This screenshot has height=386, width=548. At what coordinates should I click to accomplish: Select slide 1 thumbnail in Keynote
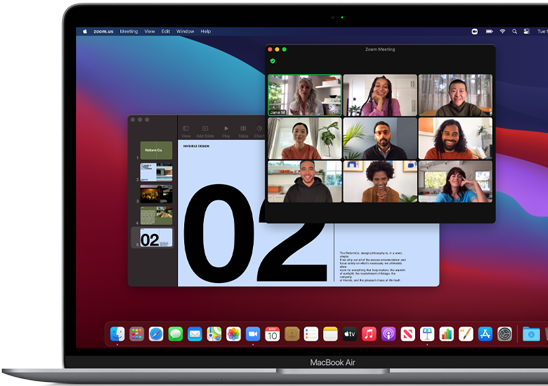point(156,150)
